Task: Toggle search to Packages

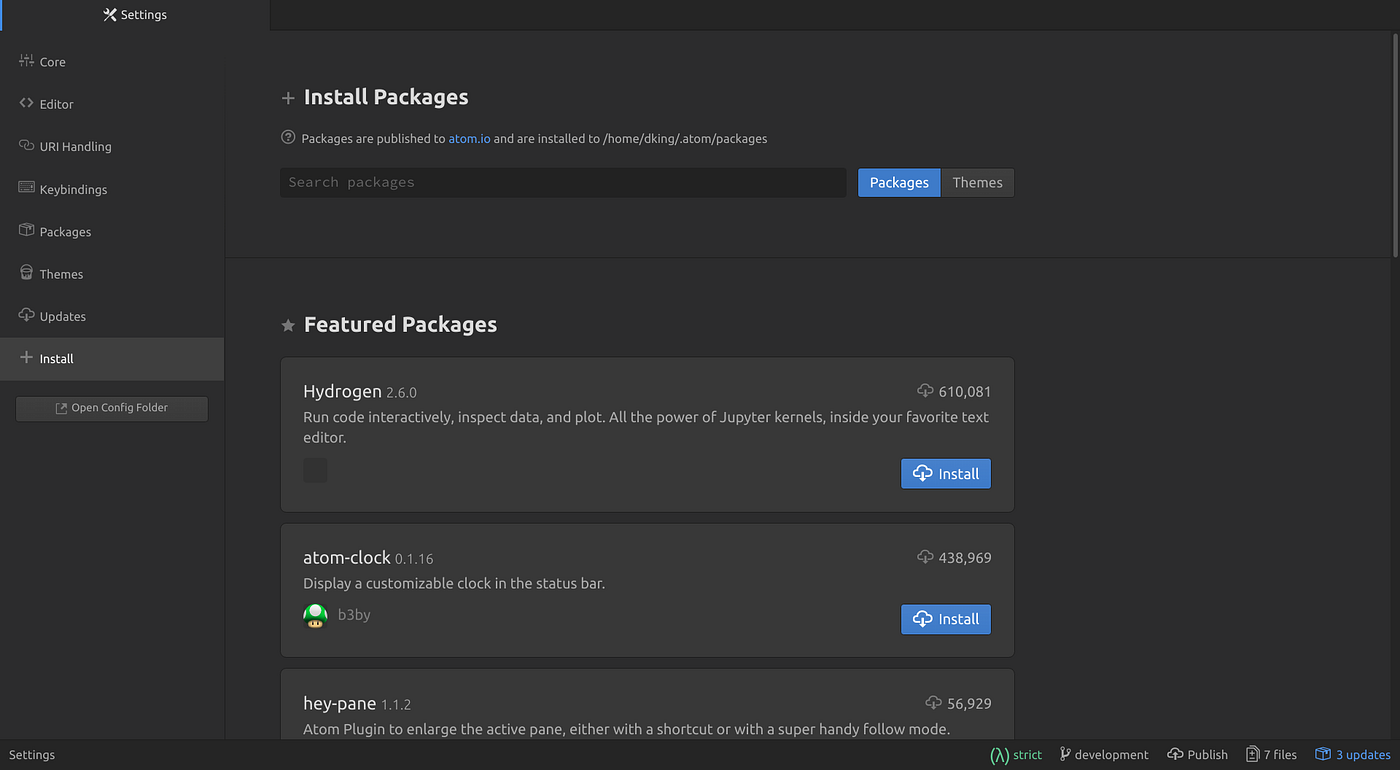Action: coord(899,182)
